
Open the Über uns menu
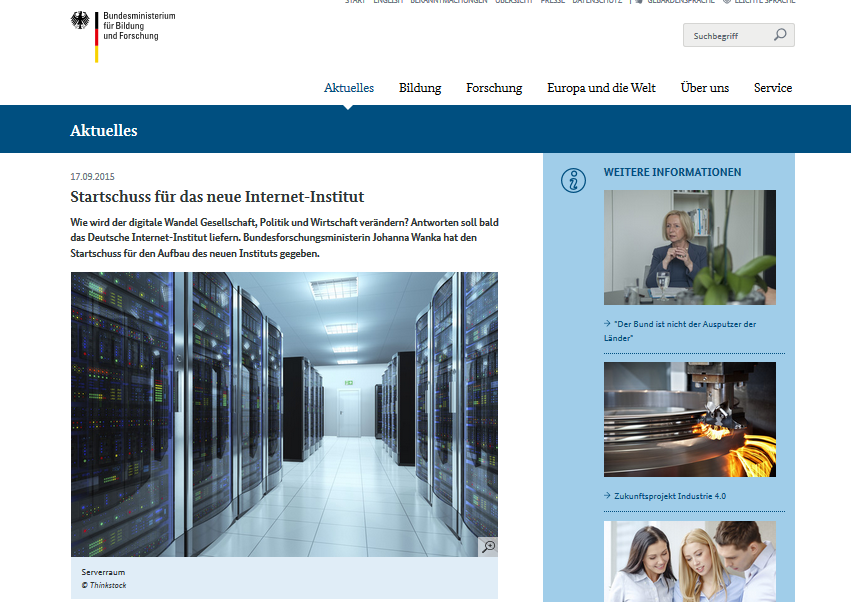705,88
